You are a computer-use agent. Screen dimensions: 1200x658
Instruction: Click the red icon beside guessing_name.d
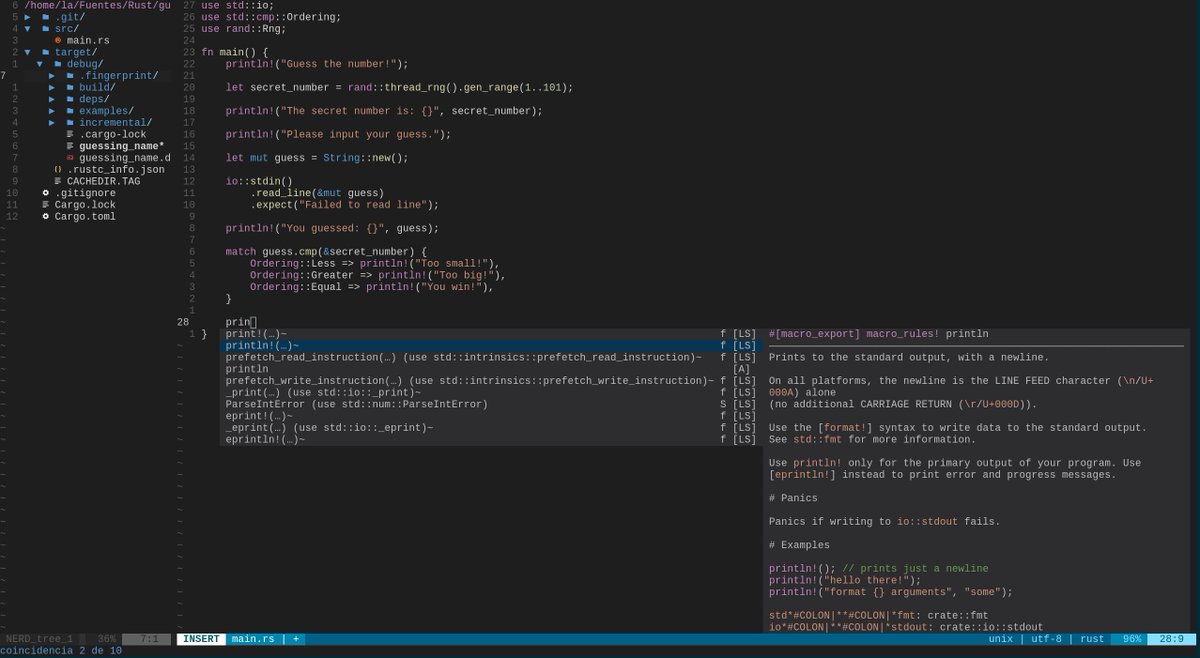(x=70, y=157)
